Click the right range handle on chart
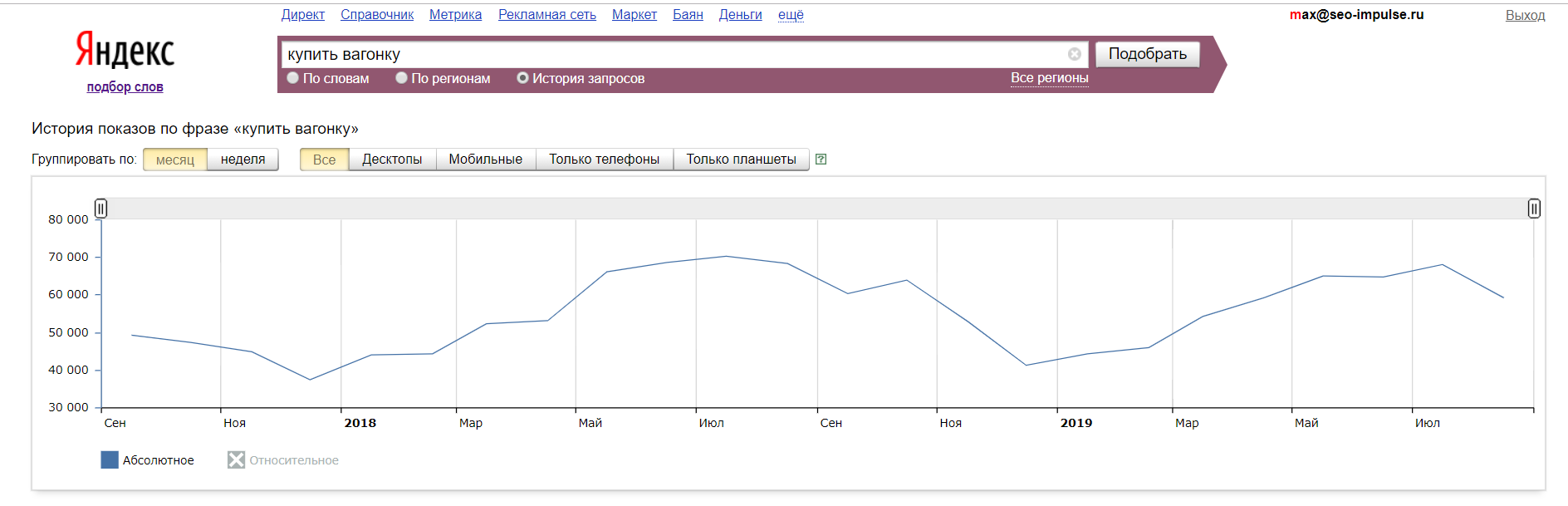This screenshot has height=506, width=1568. click(1534, 209)
